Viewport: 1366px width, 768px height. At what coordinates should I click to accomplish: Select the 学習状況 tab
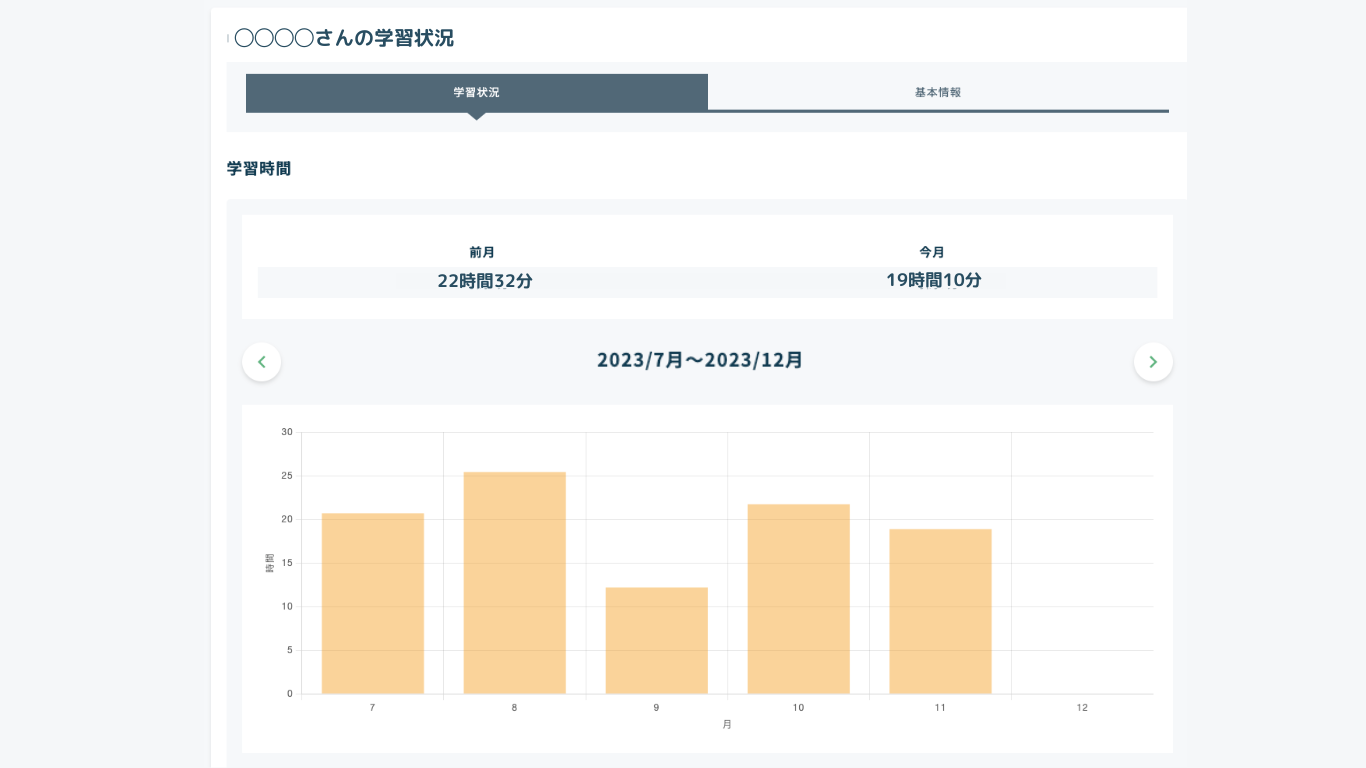click(477, 92)
